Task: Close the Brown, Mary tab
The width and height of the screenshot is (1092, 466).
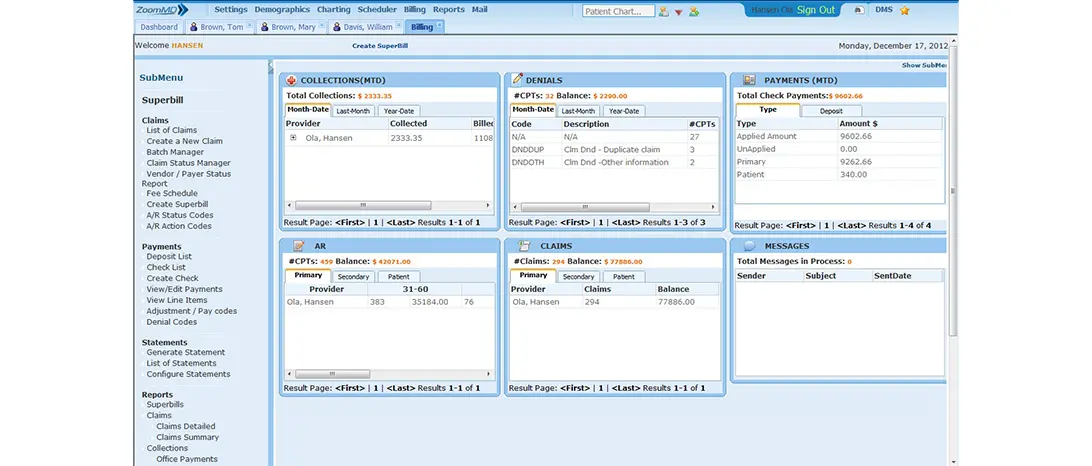Action: tap(321, 26)
